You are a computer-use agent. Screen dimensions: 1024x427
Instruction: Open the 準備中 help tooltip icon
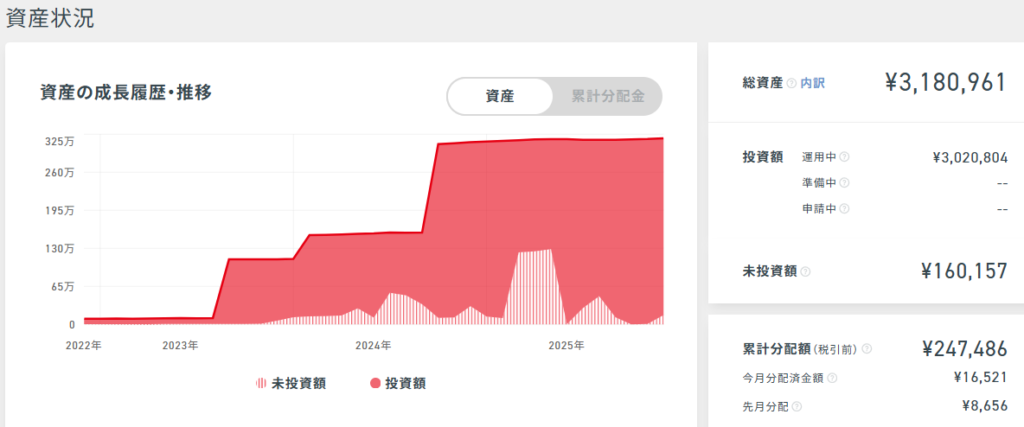pos(844,183)
